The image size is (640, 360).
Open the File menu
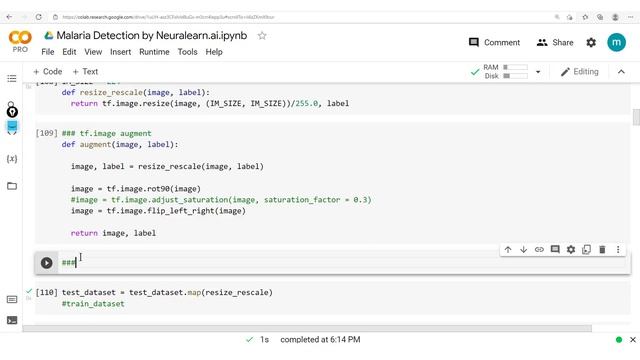click(x=48, y=52)
